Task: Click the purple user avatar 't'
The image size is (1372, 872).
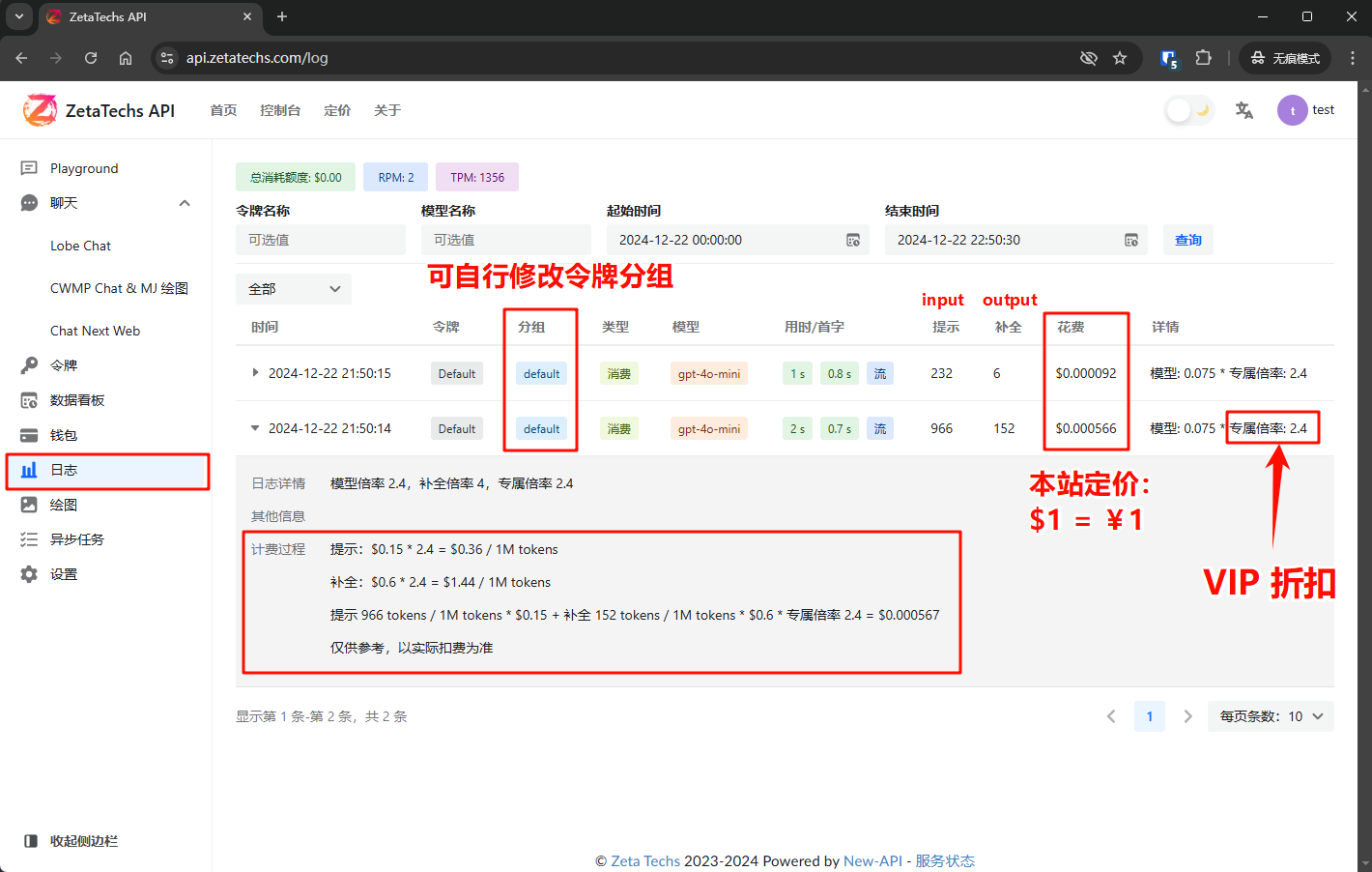Action: coord(1293,110)
